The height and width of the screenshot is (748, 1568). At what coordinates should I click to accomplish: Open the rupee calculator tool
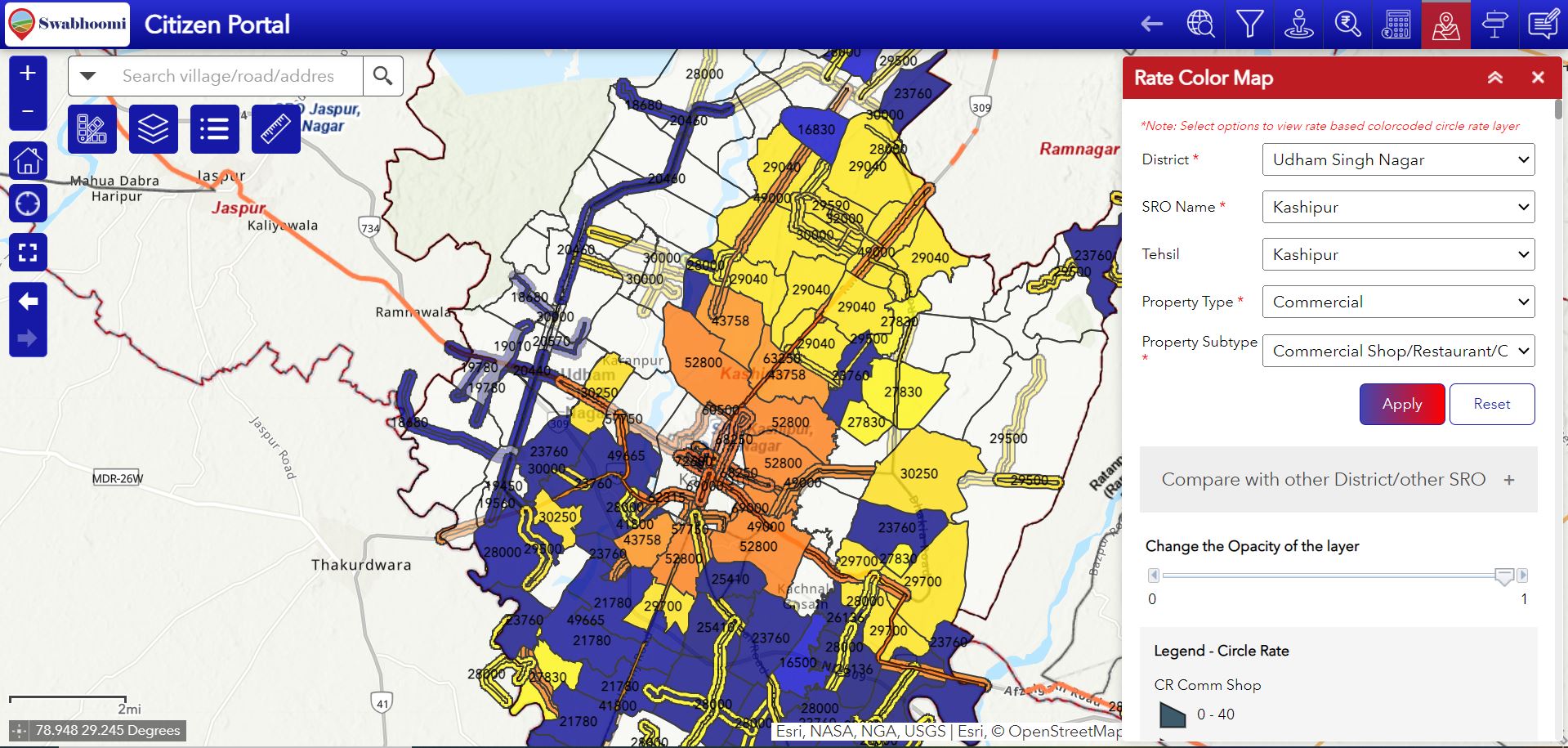[1396, 25]
